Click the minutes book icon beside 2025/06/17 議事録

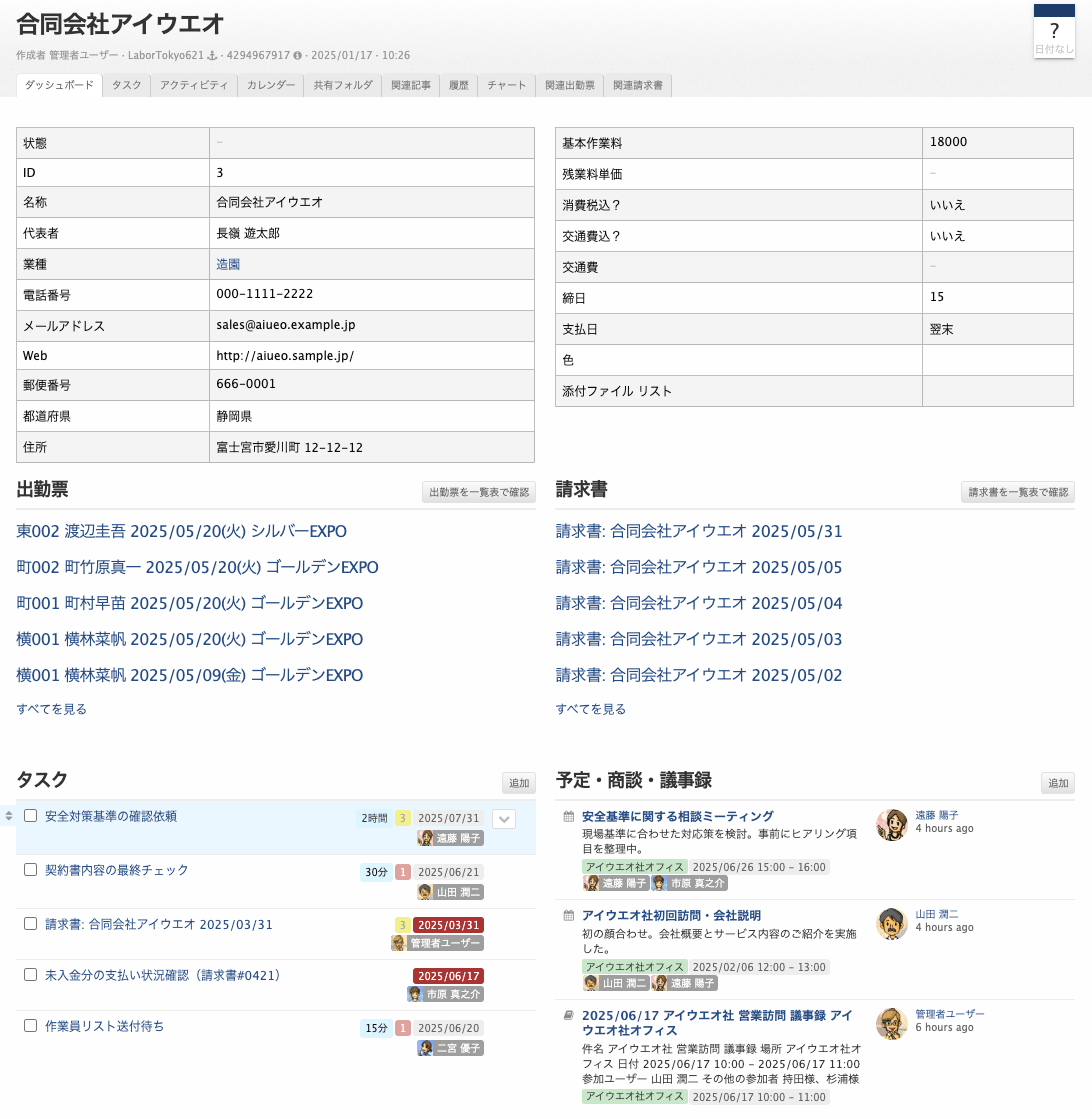pos(569,1015)
